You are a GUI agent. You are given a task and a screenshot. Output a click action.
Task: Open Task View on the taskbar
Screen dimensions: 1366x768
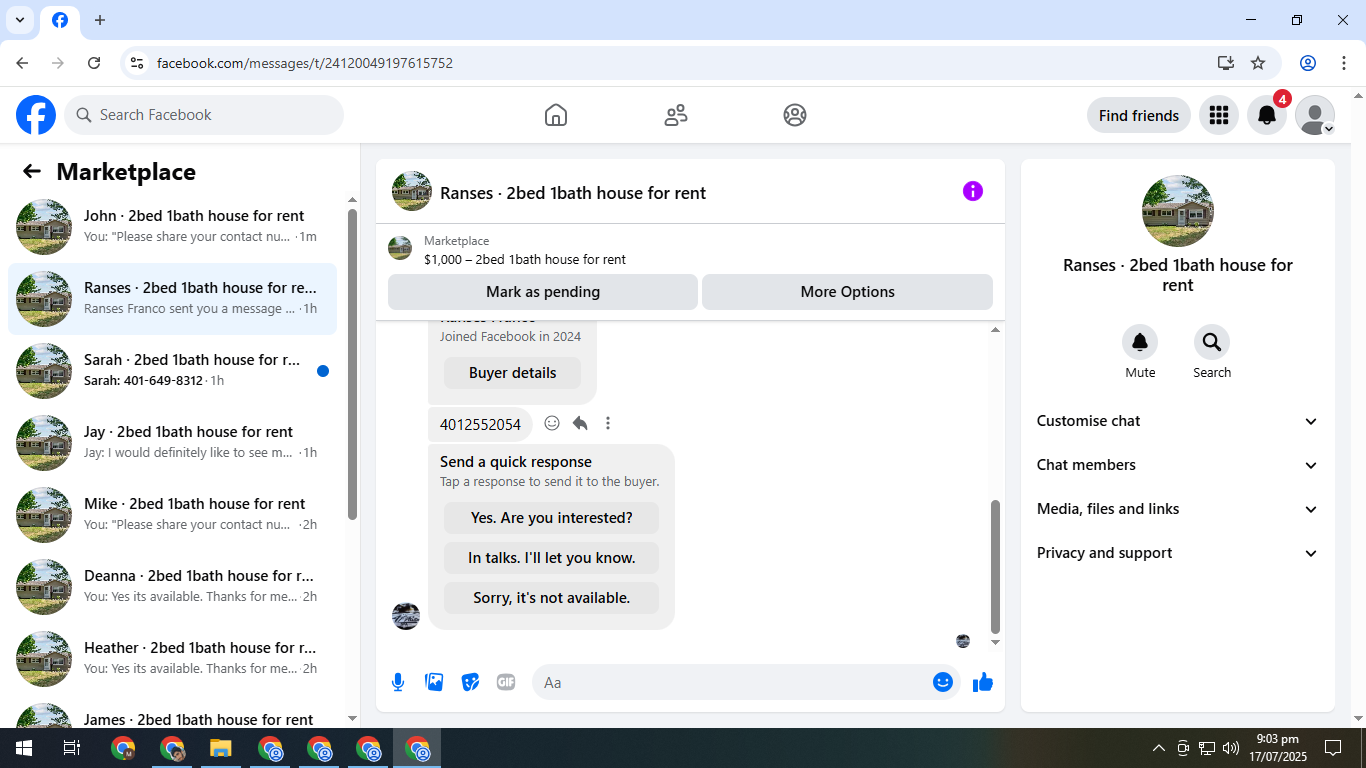(x=72, y=748)
